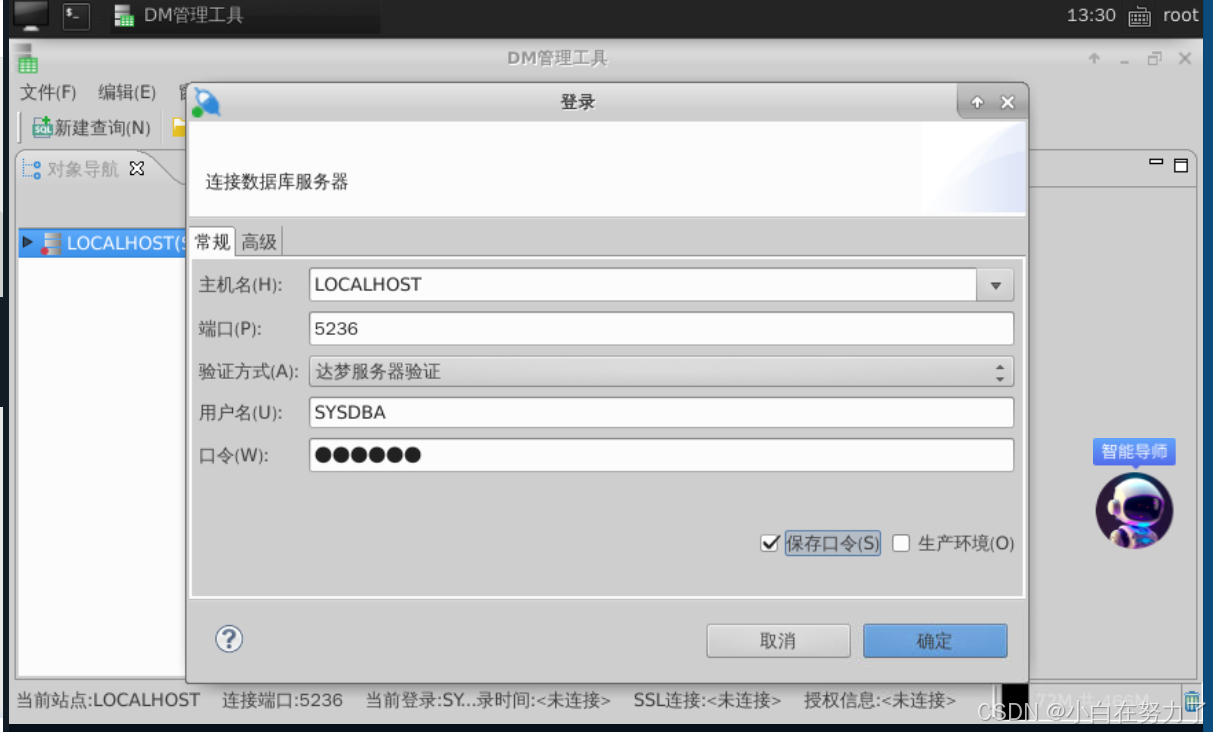Click status text 连接端口:5236

click(282, 700)
